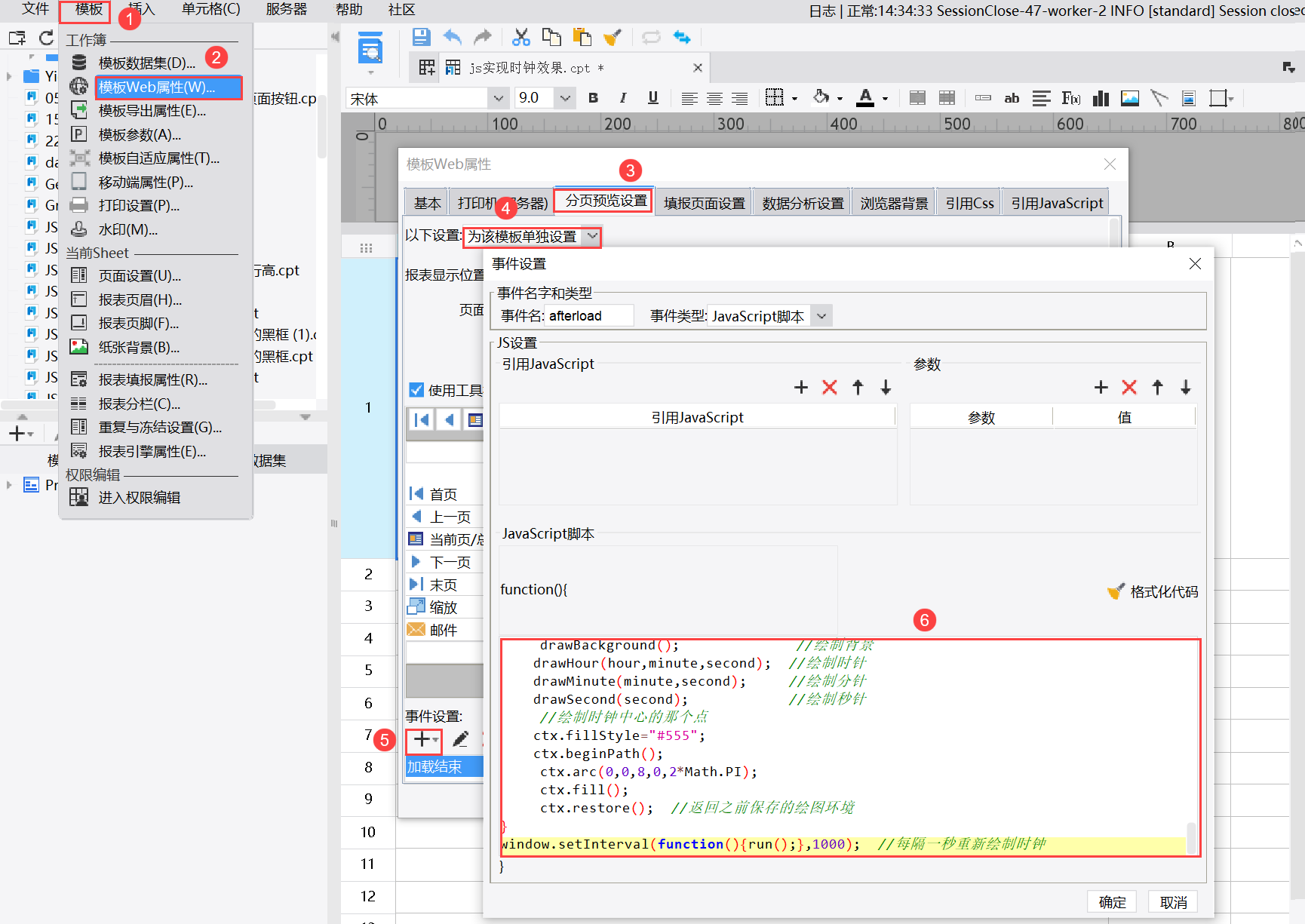1305x924 pixels.
Task: Select 模板Web属性 menu entry
Action: click(x=157, y=87)
